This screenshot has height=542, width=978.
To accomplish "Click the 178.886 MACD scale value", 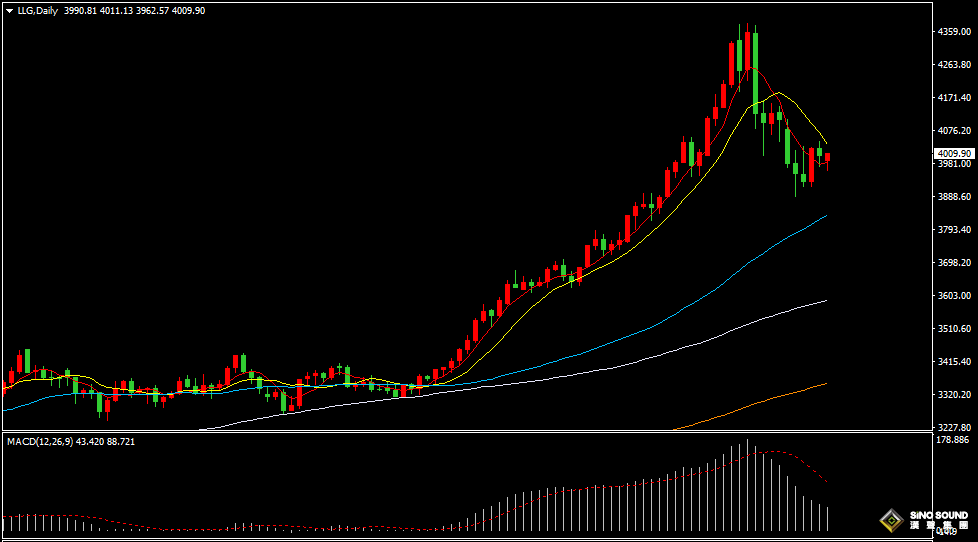I will (x=953, y=440).
